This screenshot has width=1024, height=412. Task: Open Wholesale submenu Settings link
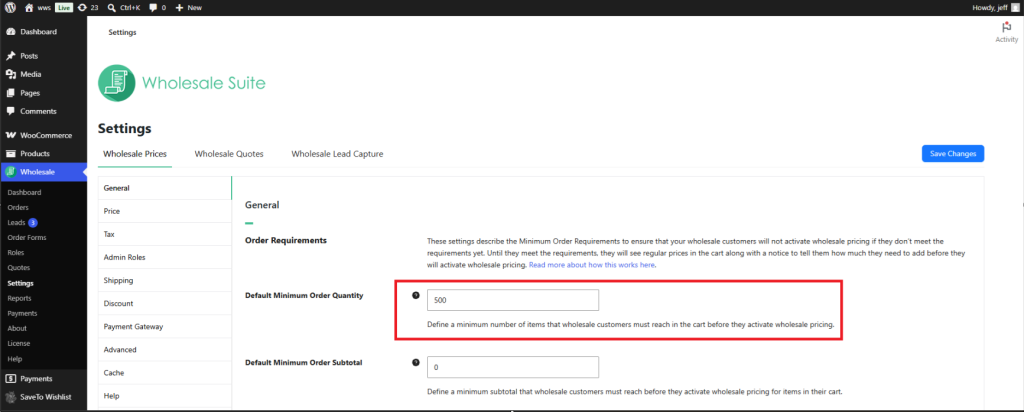pos(20,283)
